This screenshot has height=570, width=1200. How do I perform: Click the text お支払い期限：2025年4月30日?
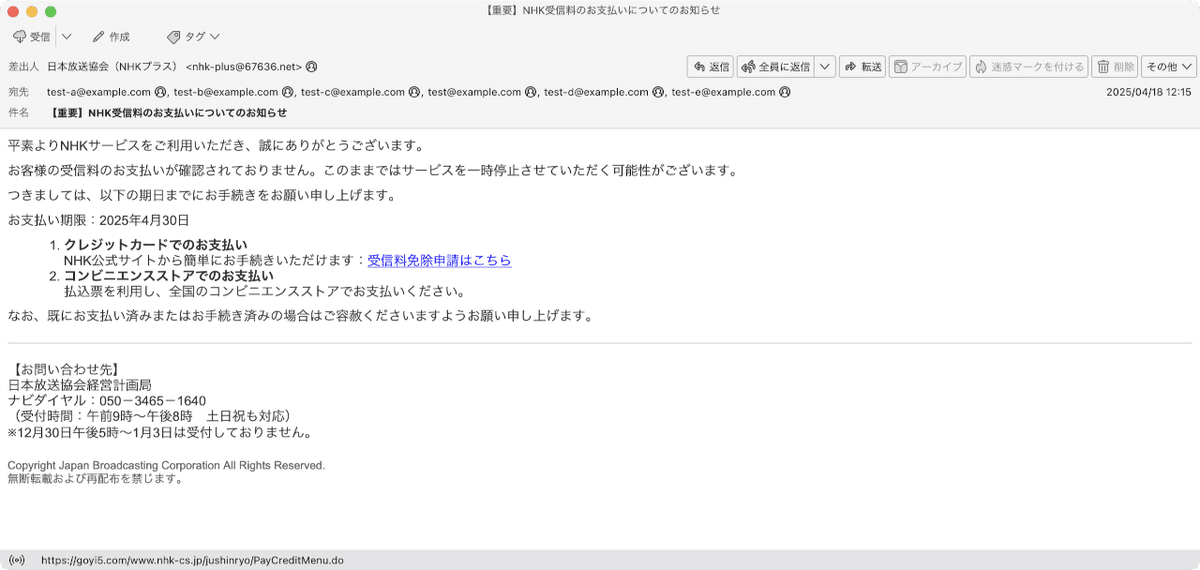point(98,220)
